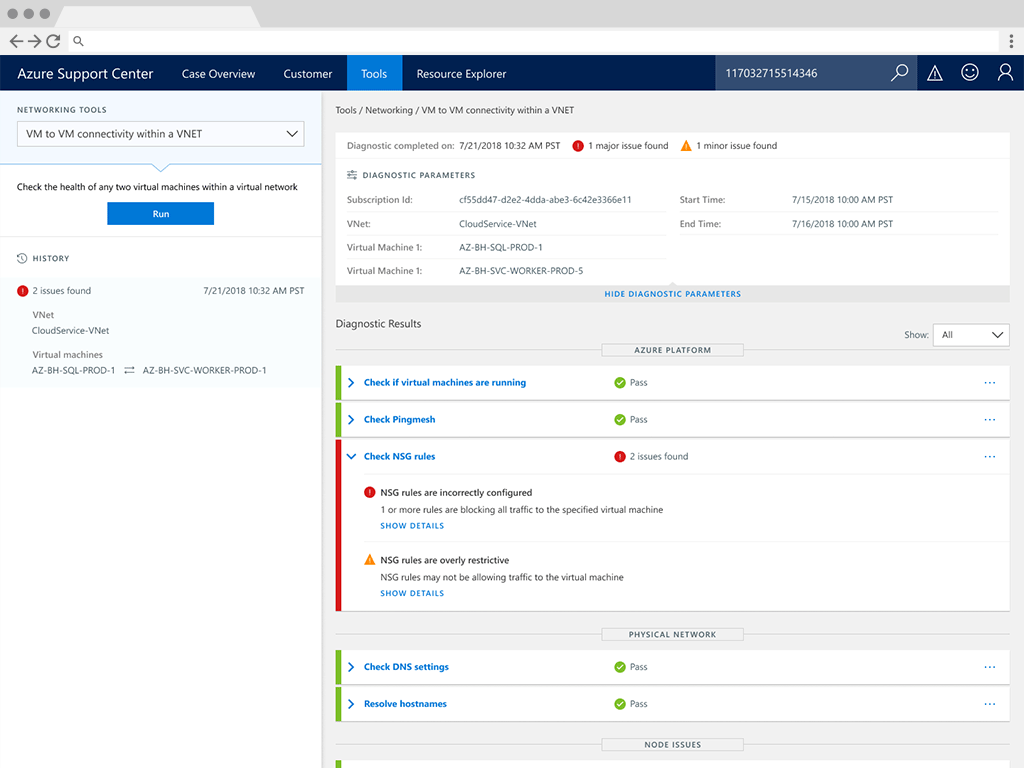The image size is (1024, 768).
Task: Click the Node Issues section label
Action: (673, 744)
